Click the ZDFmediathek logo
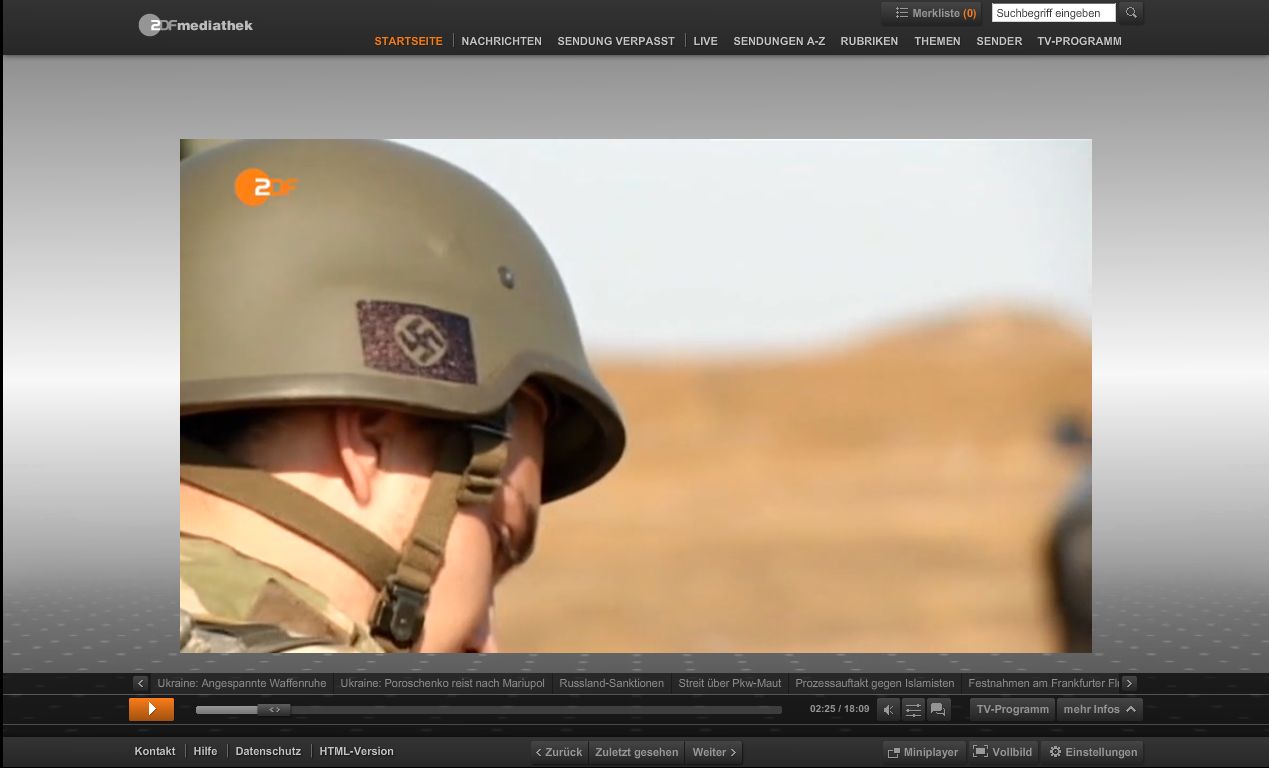This screenshot has height=768, width=1269. [196, 25]
